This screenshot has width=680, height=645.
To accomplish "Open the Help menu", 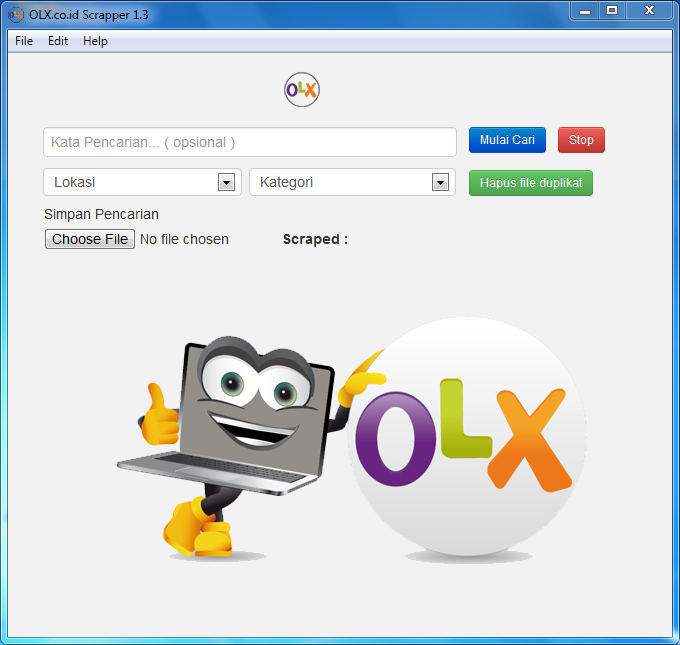I will [95, 41].
